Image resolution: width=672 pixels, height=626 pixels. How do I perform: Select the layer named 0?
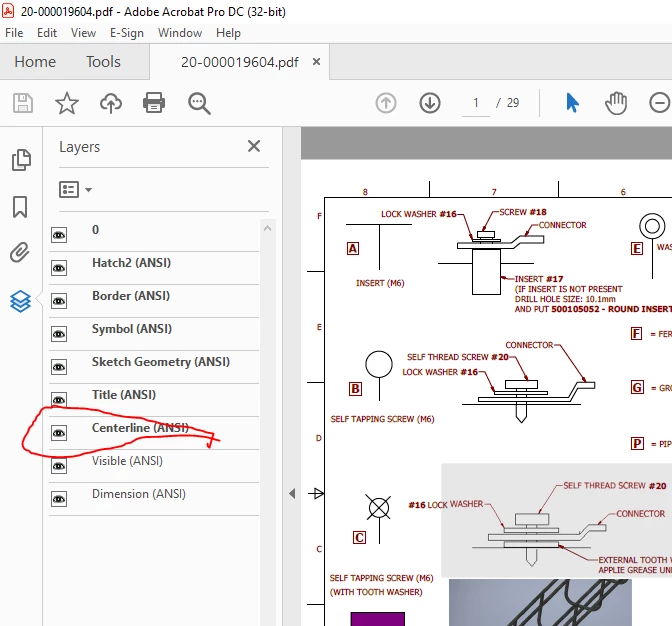pyautogui.click(x=96, y=230)
